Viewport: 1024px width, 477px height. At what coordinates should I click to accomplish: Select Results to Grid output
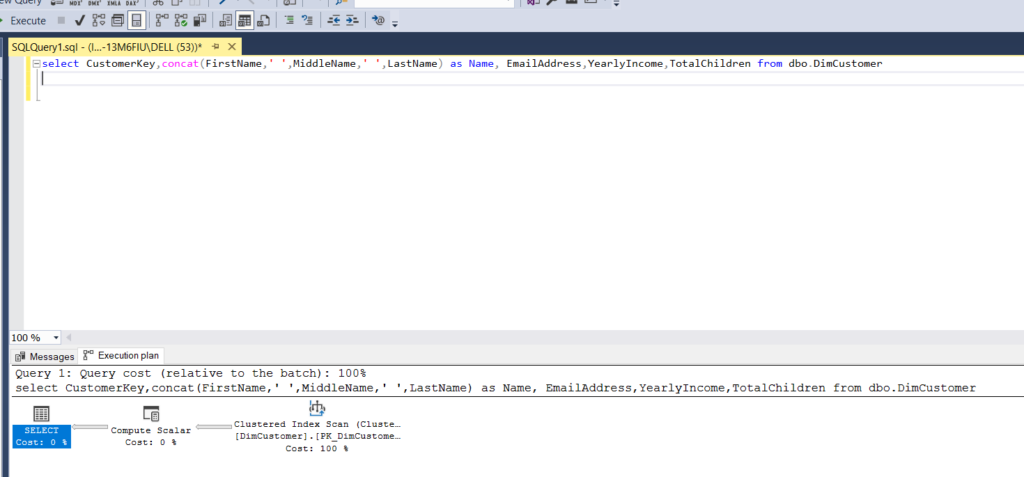[x=245, y=20]
